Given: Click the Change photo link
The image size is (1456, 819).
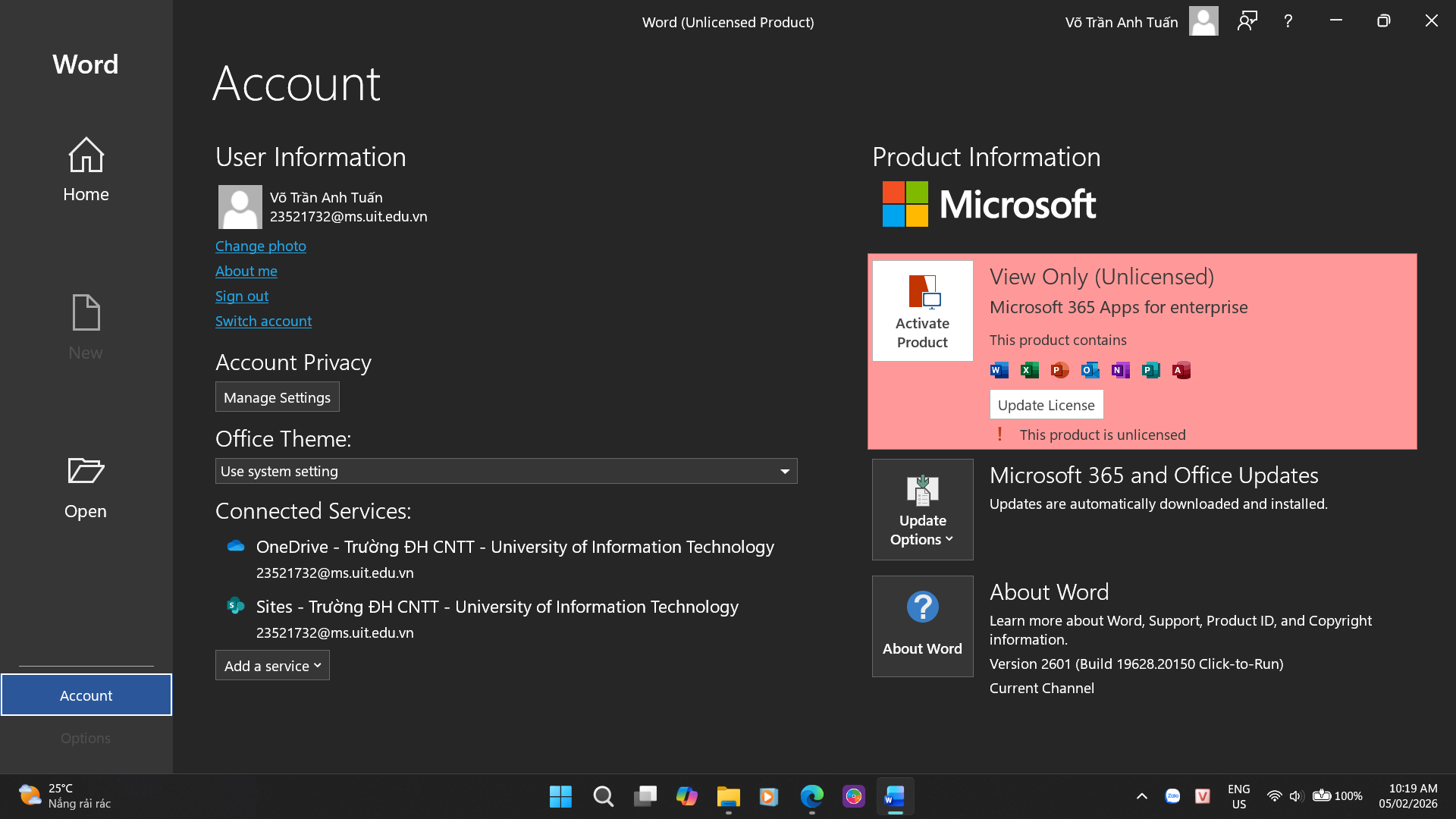Looking at the screenshot, I should point(260,246).
